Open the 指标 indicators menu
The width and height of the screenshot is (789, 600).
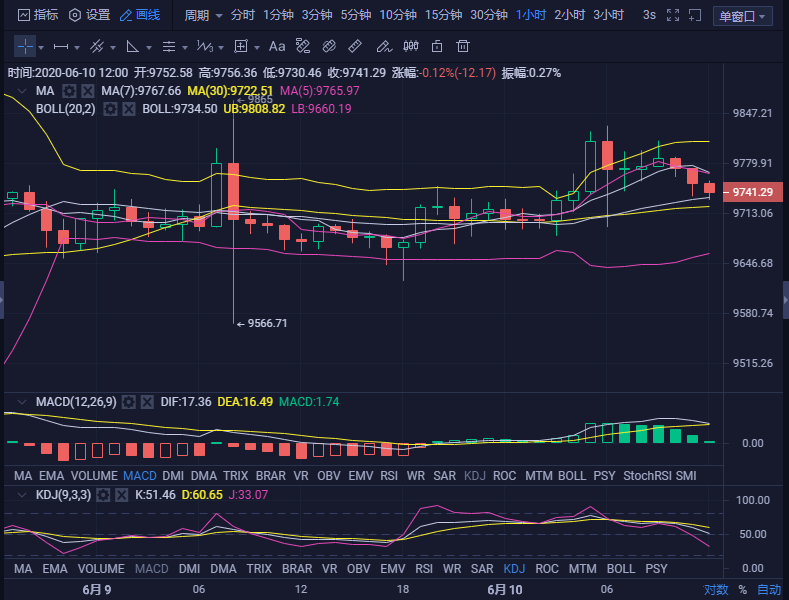pos(38,15)
